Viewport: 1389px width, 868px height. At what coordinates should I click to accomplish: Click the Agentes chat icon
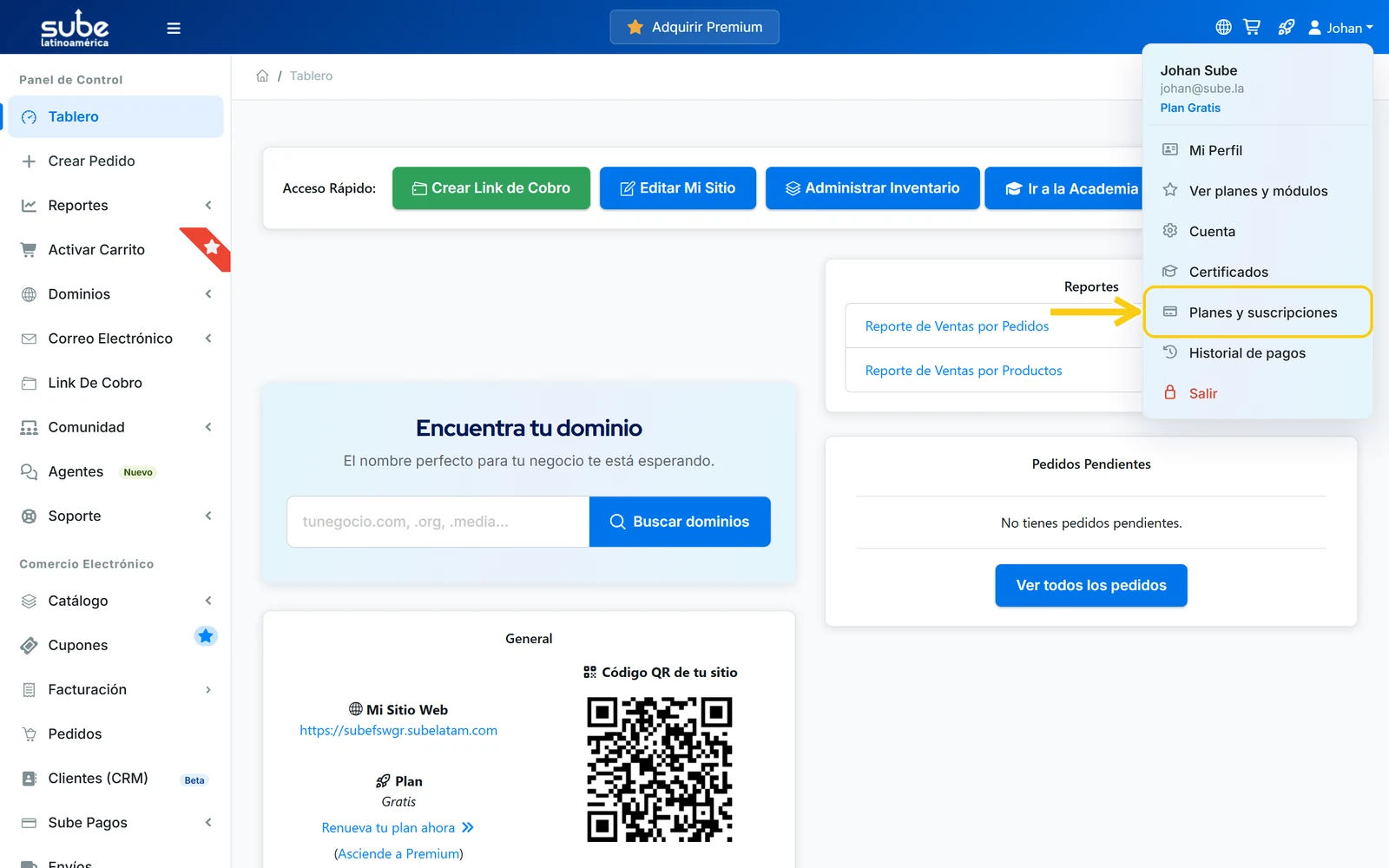(29, 471)
